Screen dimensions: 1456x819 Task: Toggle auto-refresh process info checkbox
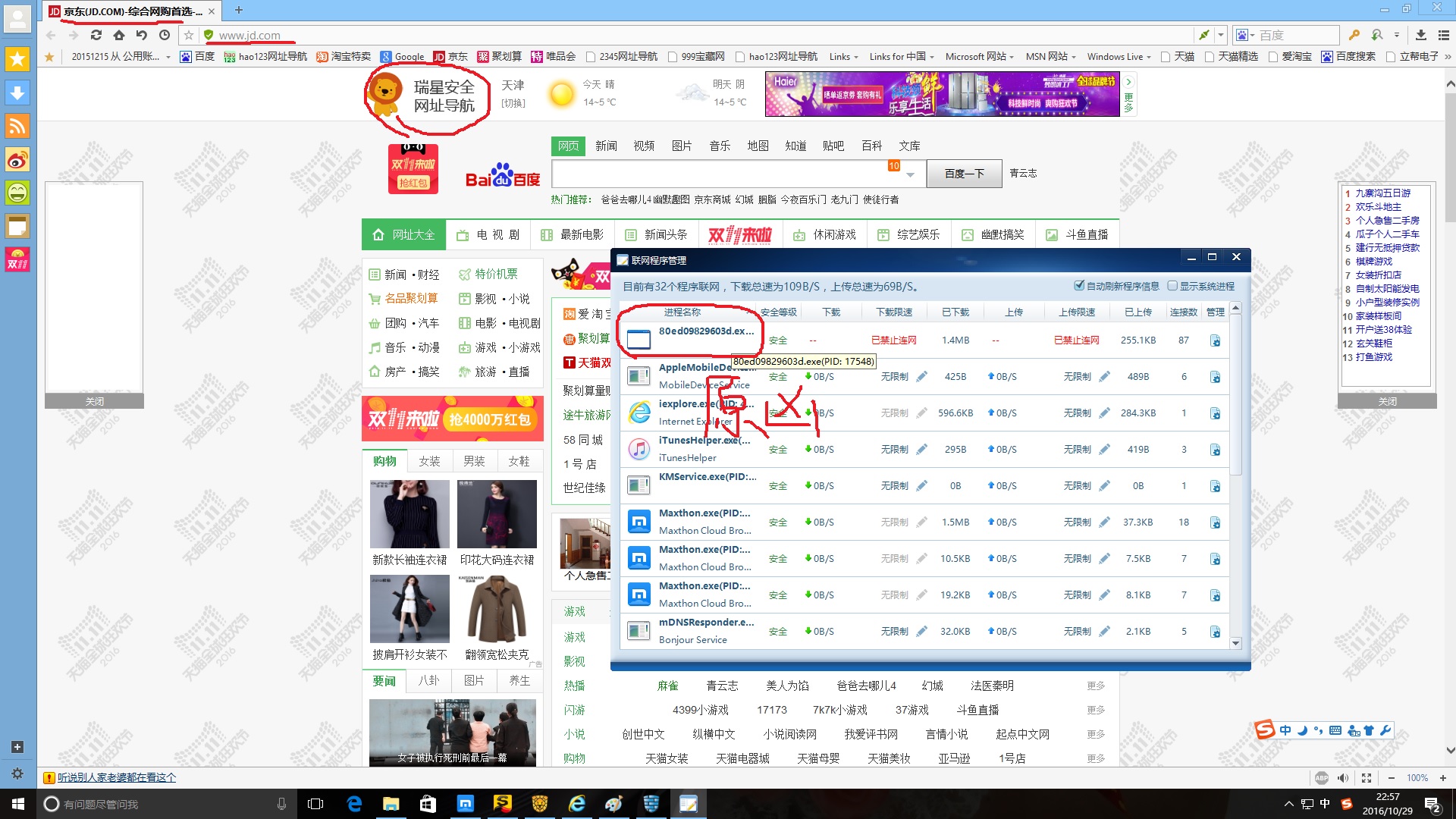click(1079, 286)
